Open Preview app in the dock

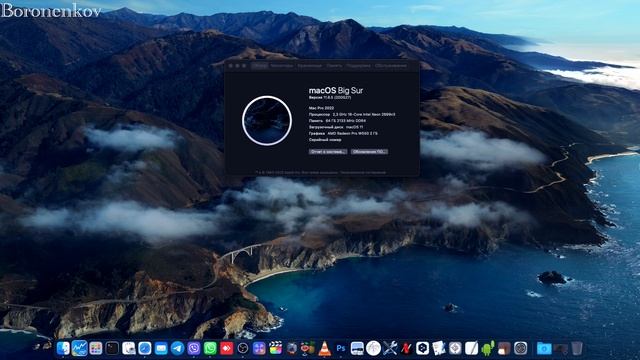pos(129,348)
